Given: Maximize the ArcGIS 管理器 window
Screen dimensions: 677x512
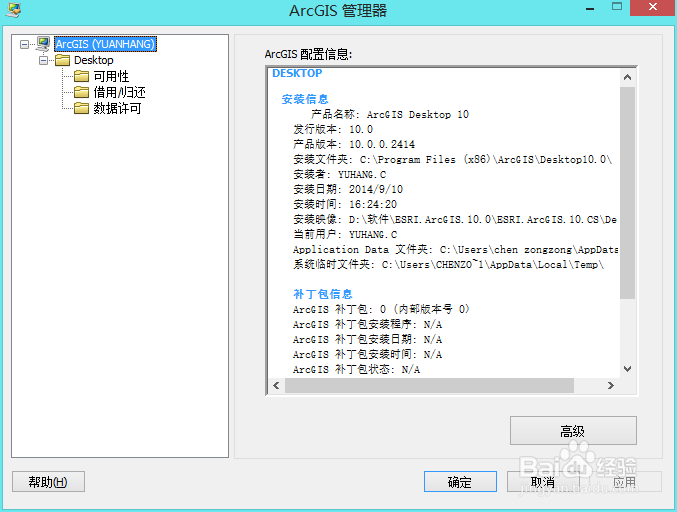Looking at the screenshot, I should 617,7.
